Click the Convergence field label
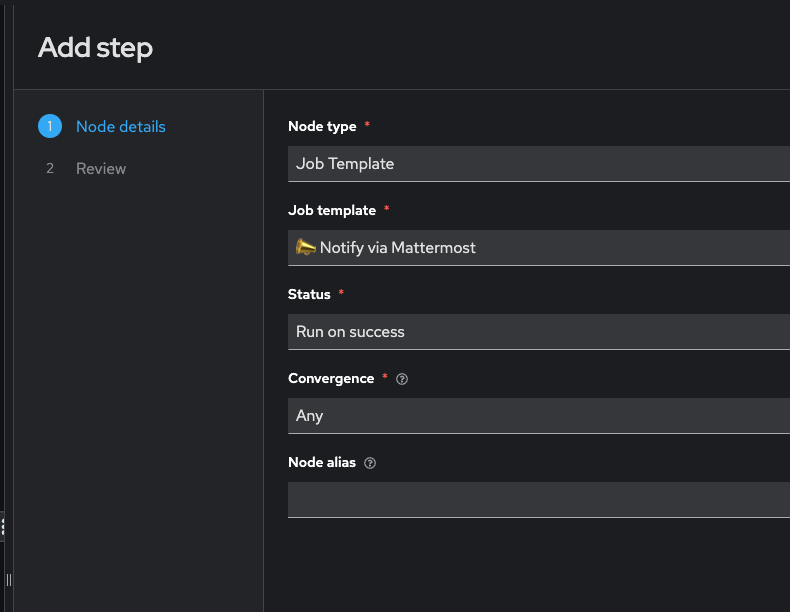Screen dimensions: 790x612 331,378
